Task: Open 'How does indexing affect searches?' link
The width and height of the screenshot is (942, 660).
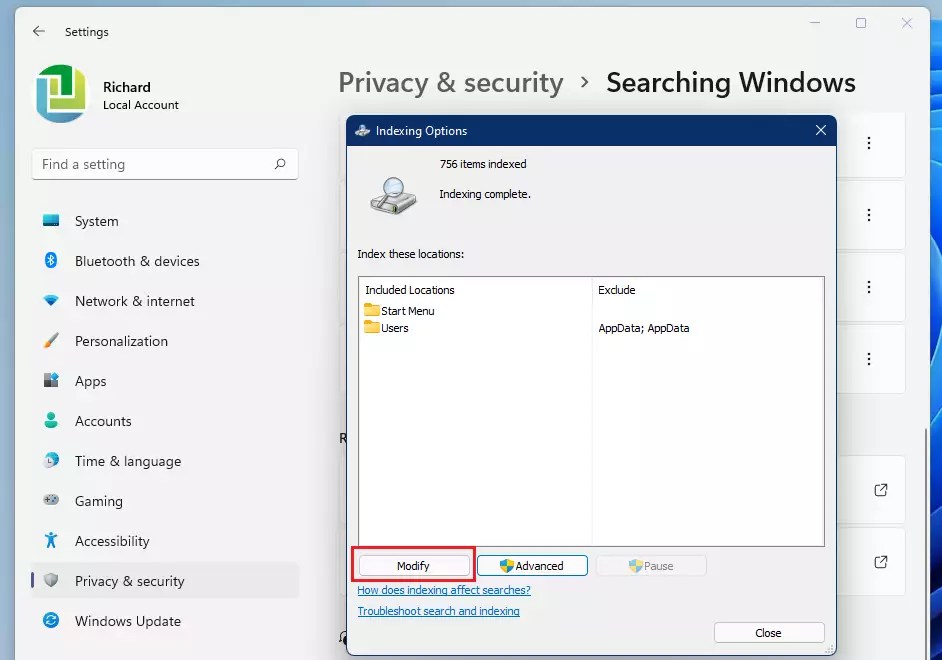Action: coord(444,590)
